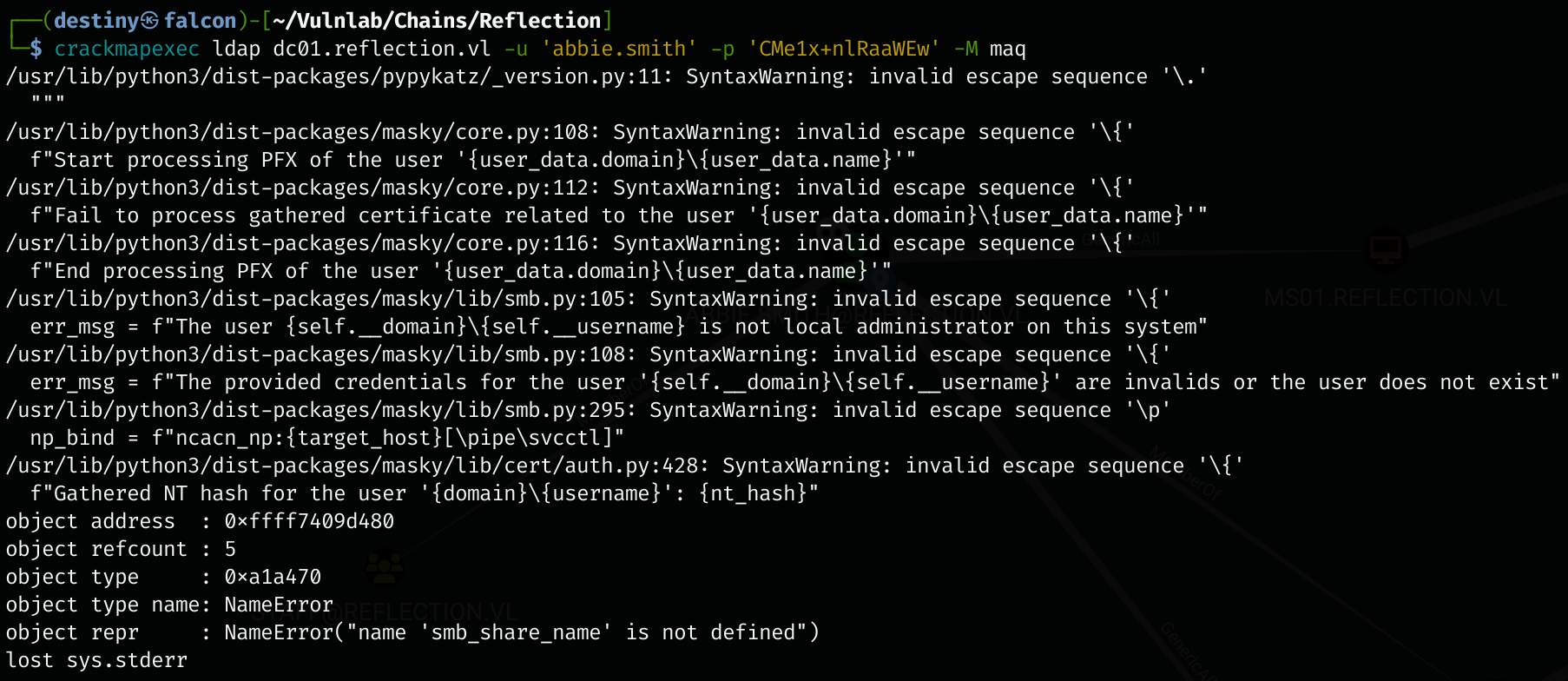Click the dollar sign prompt symbol
The height and width of the screenshot is (681, 1568).
pyautogui.click(x=36, y=50)
